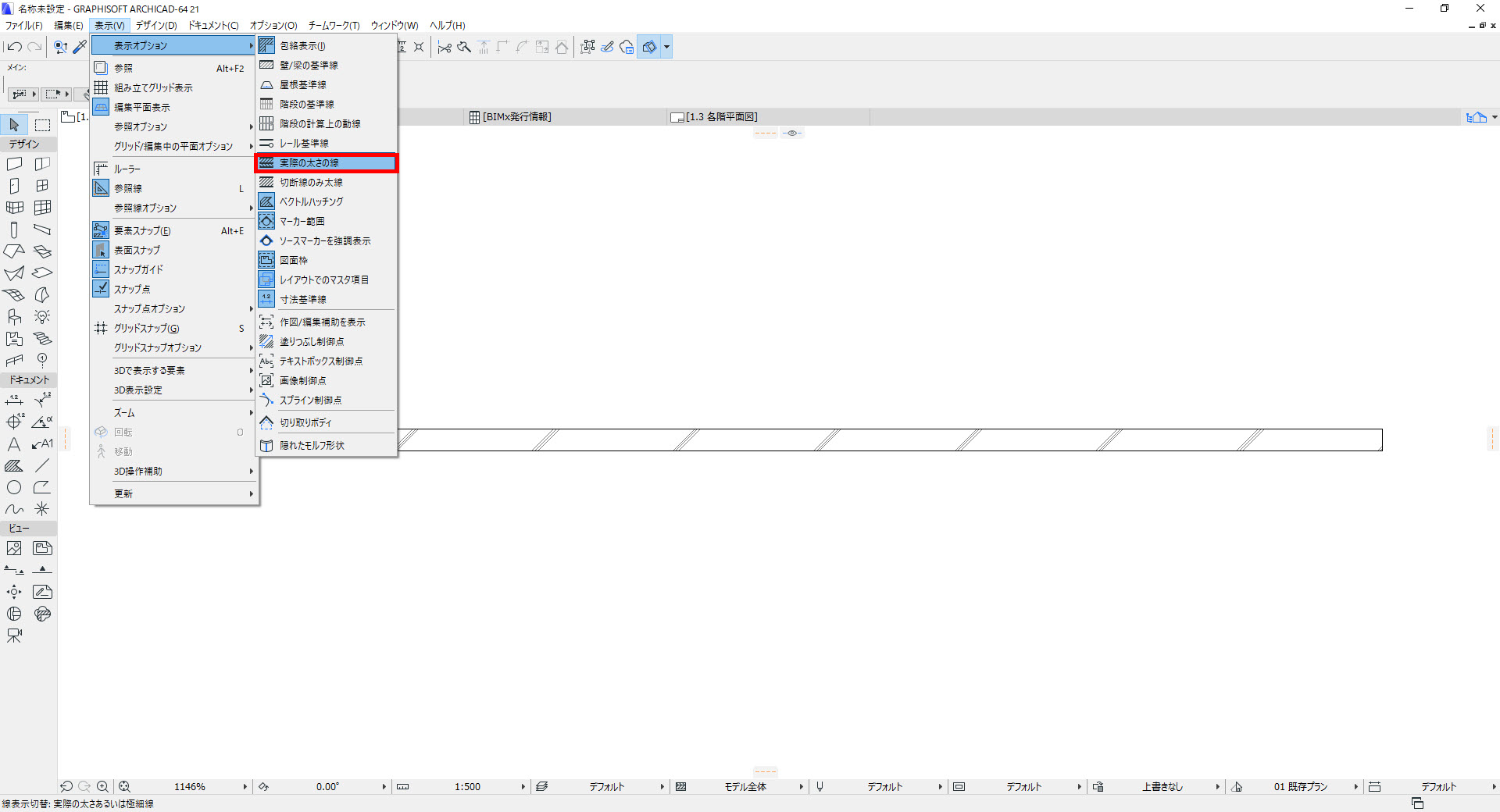
Task: Toggle ベクトルハッチング display option
Action: (x=327, y=201)
